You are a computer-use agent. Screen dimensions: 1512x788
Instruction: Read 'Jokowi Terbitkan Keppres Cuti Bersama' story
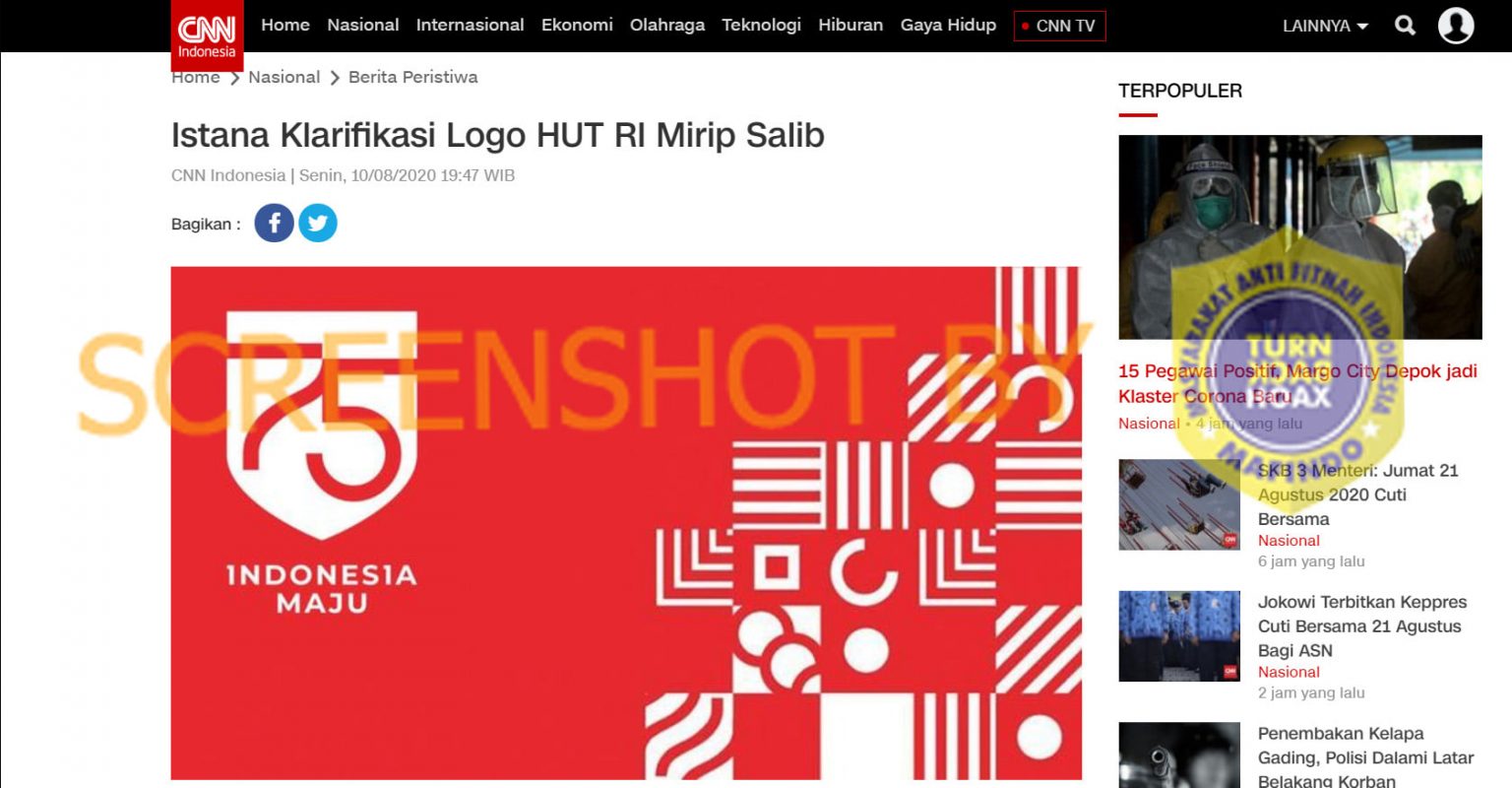(1362, 626)
